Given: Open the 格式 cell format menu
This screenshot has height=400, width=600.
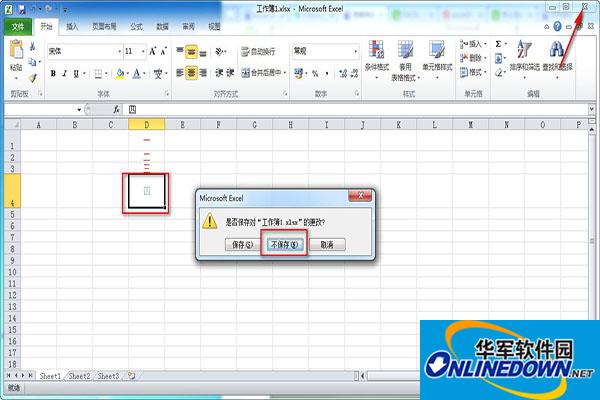Looking at the screenshot, I should click(x=473, y=72).
